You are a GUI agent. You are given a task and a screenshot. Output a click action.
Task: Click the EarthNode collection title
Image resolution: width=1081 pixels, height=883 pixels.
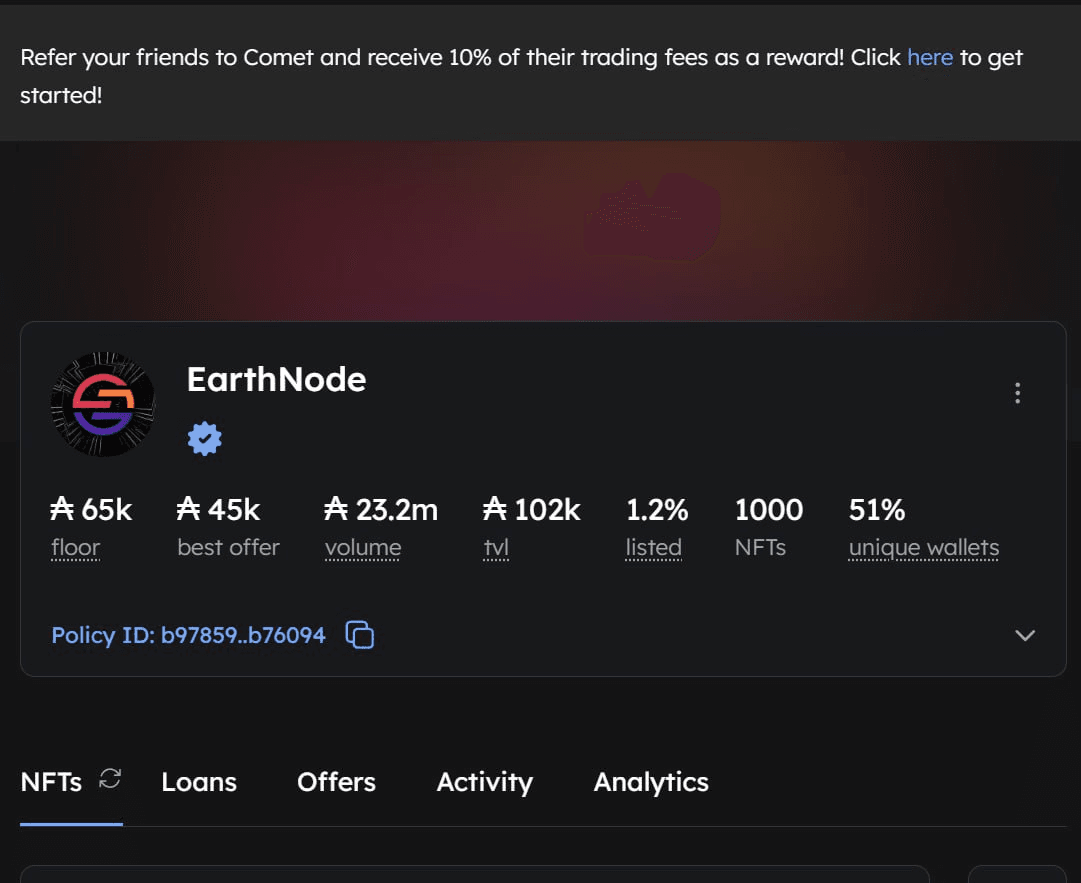pos(276,379)
